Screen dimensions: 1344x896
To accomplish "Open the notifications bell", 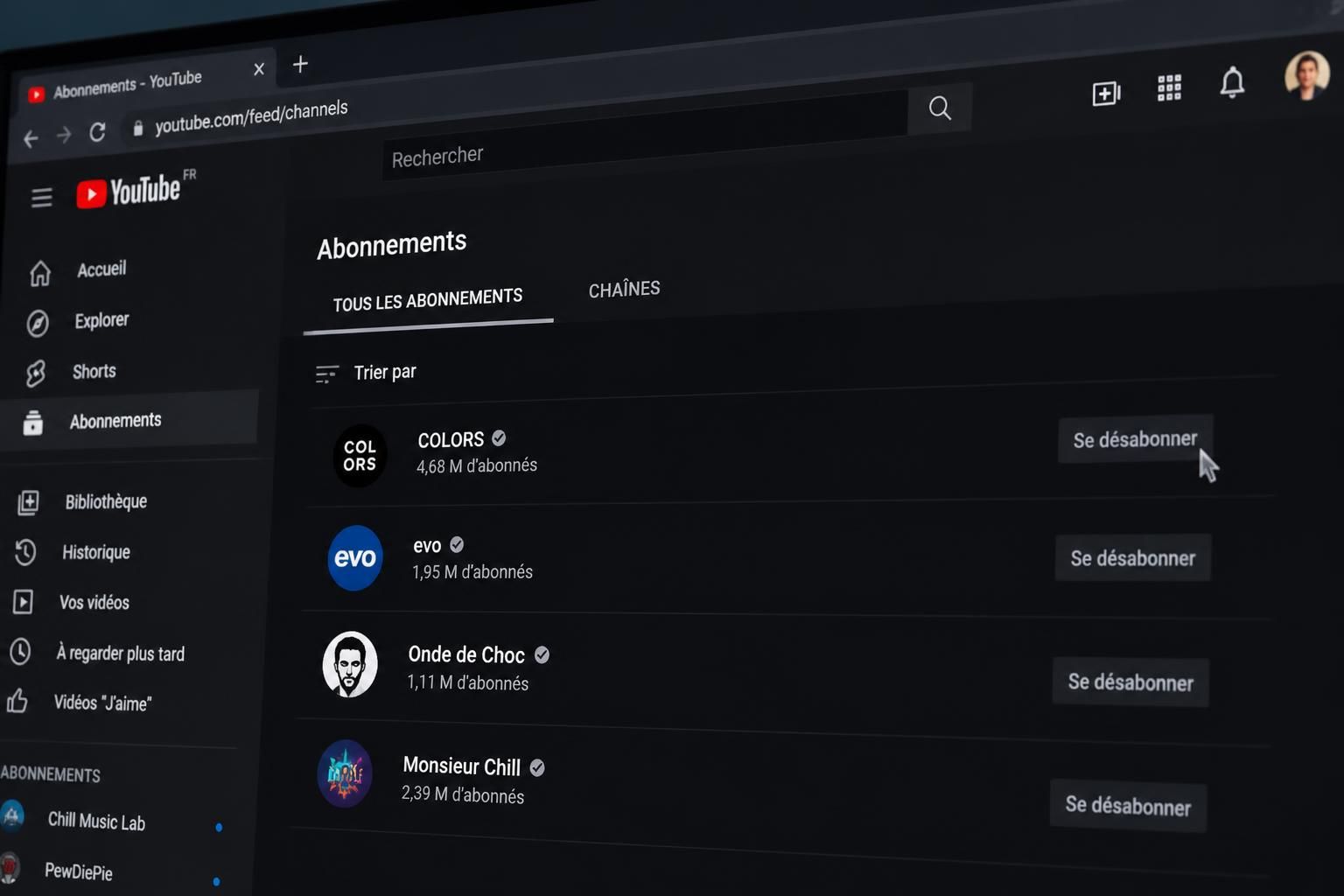I will (1232, 82).
